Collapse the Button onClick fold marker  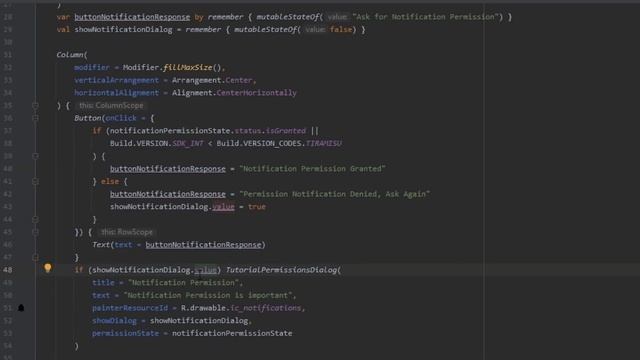point(36,118)
